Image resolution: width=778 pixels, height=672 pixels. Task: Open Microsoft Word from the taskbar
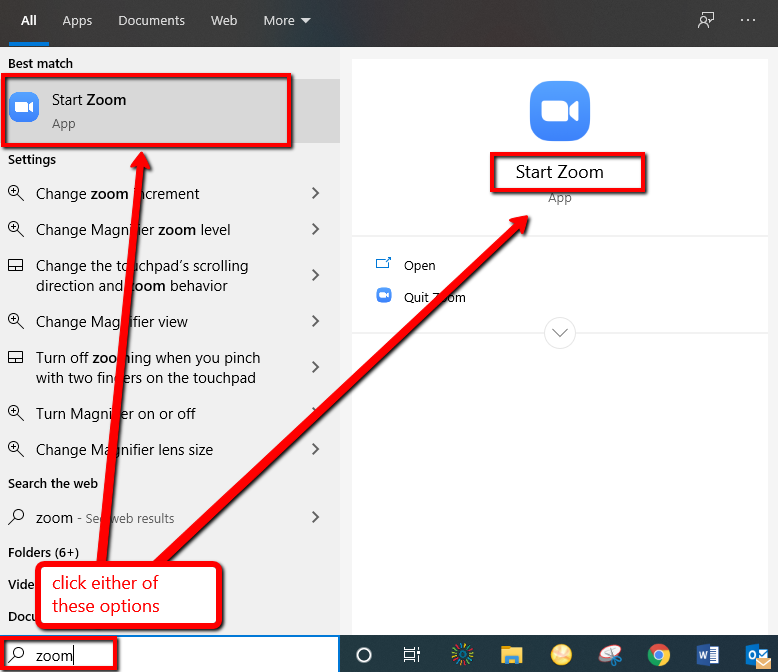click(x=708, y=655)
